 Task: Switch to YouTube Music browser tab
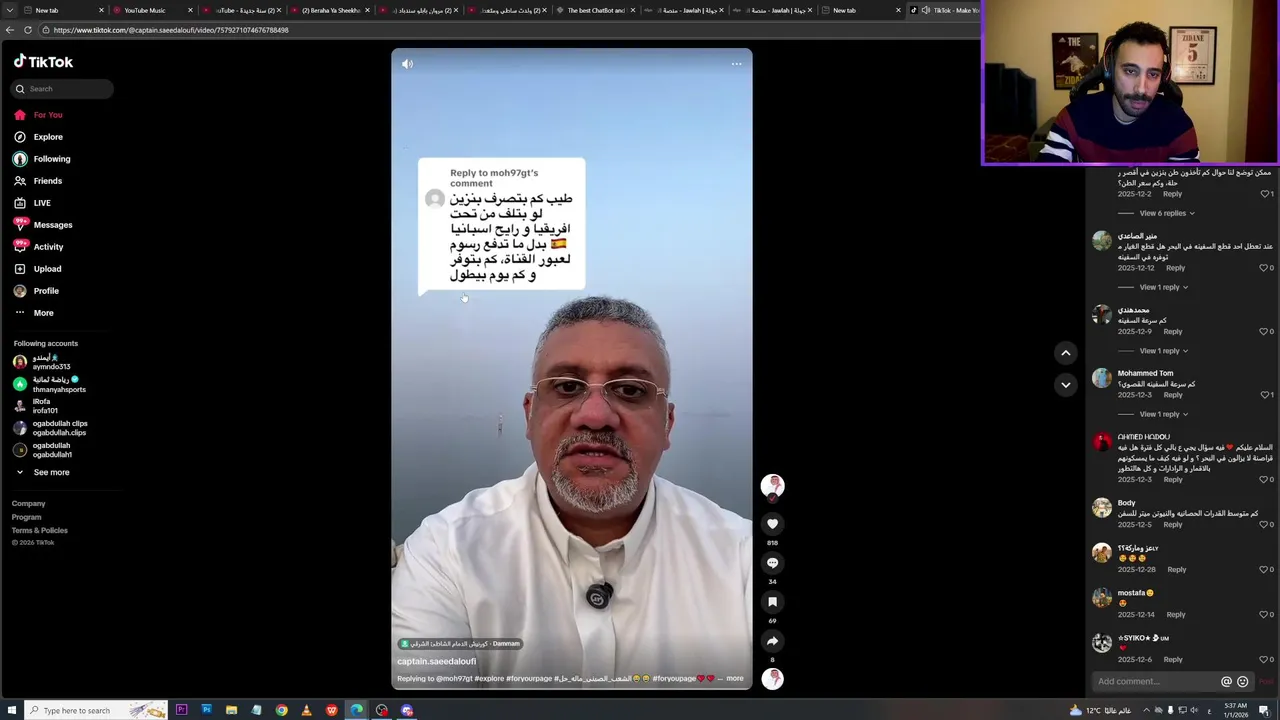coord(150,10)
